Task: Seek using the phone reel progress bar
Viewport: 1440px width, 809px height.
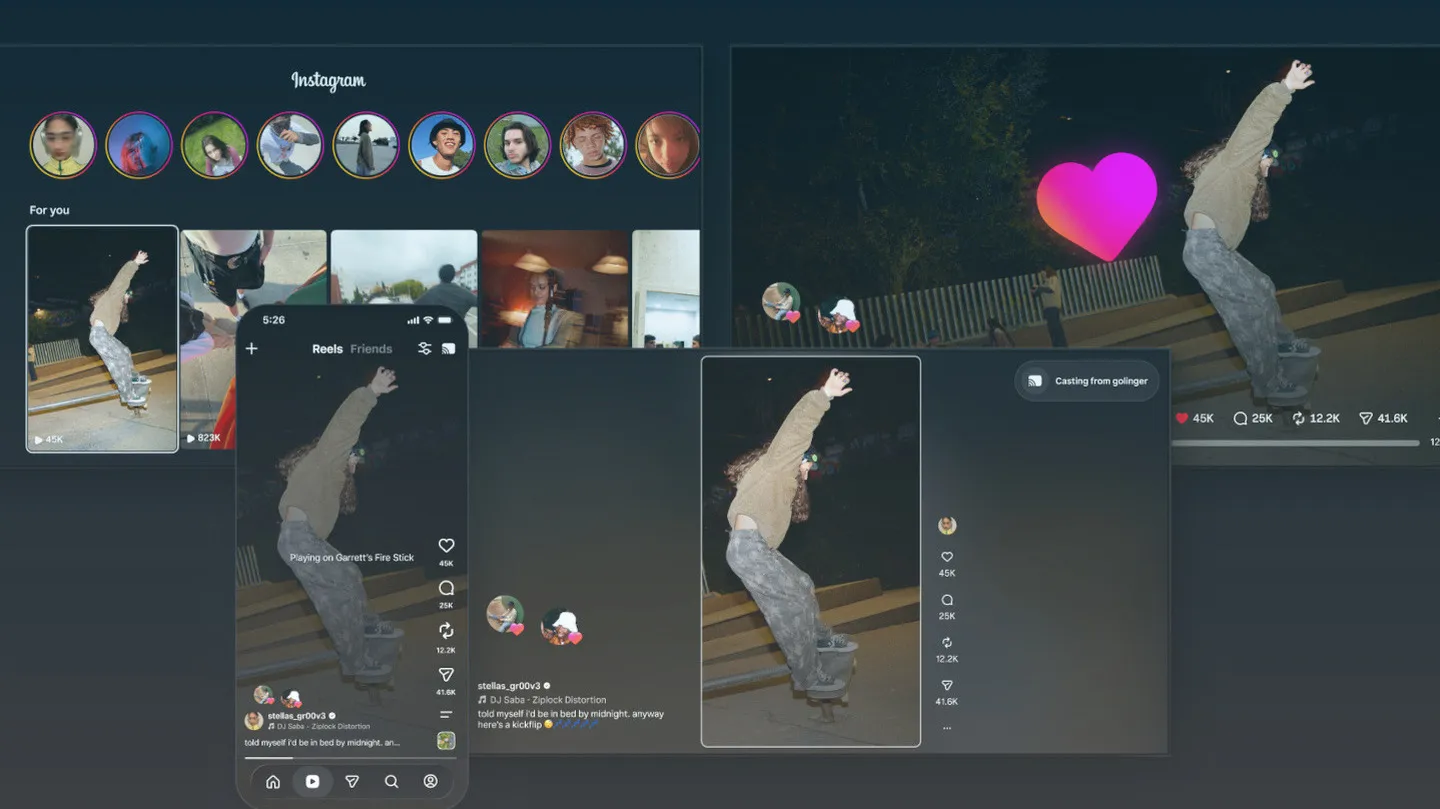Action: click(x=351, y=758)
